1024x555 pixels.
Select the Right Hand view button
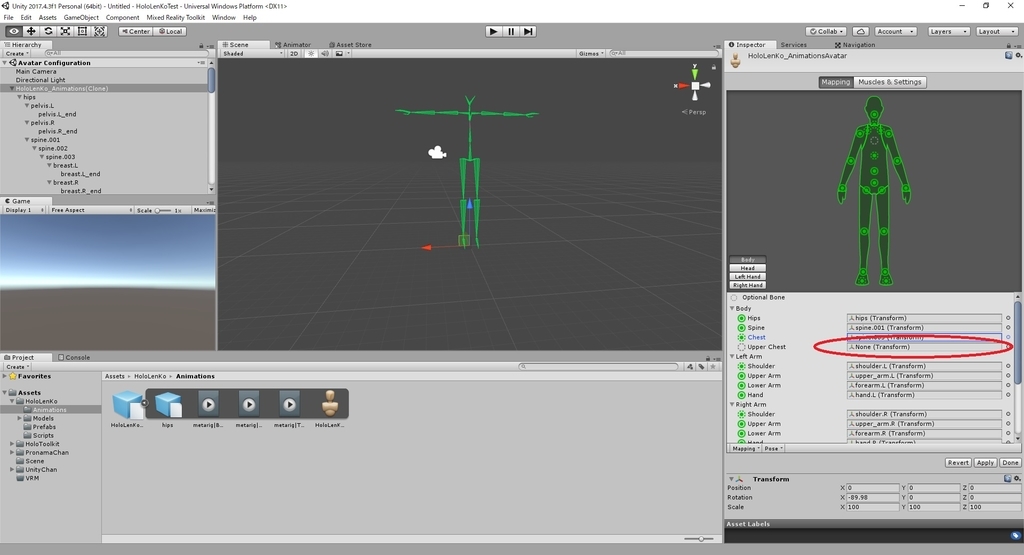tap(747, 285)
